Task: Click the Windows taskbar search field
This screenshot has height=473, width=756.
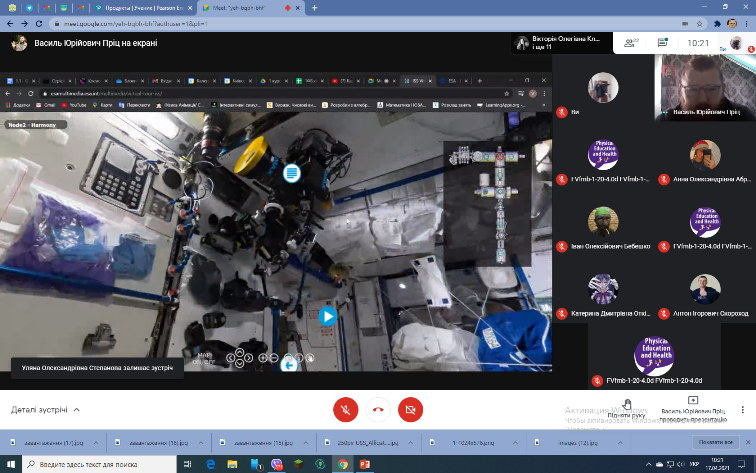Action: (x=95, y=464)
